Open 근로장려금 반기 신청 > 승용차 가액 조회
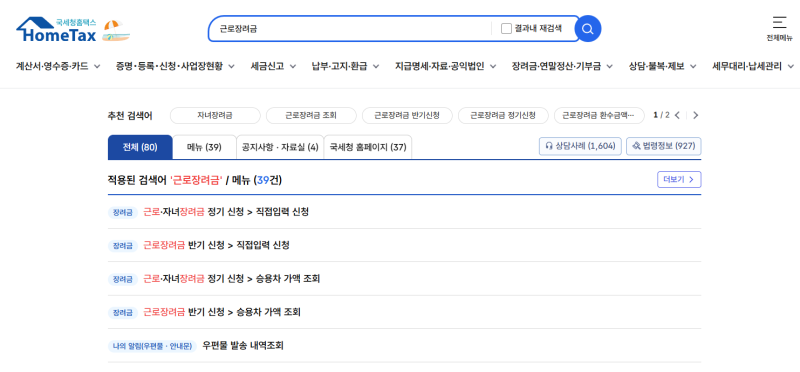The width and height of the screenshot is (800, 372). click(x=222, y=312)
